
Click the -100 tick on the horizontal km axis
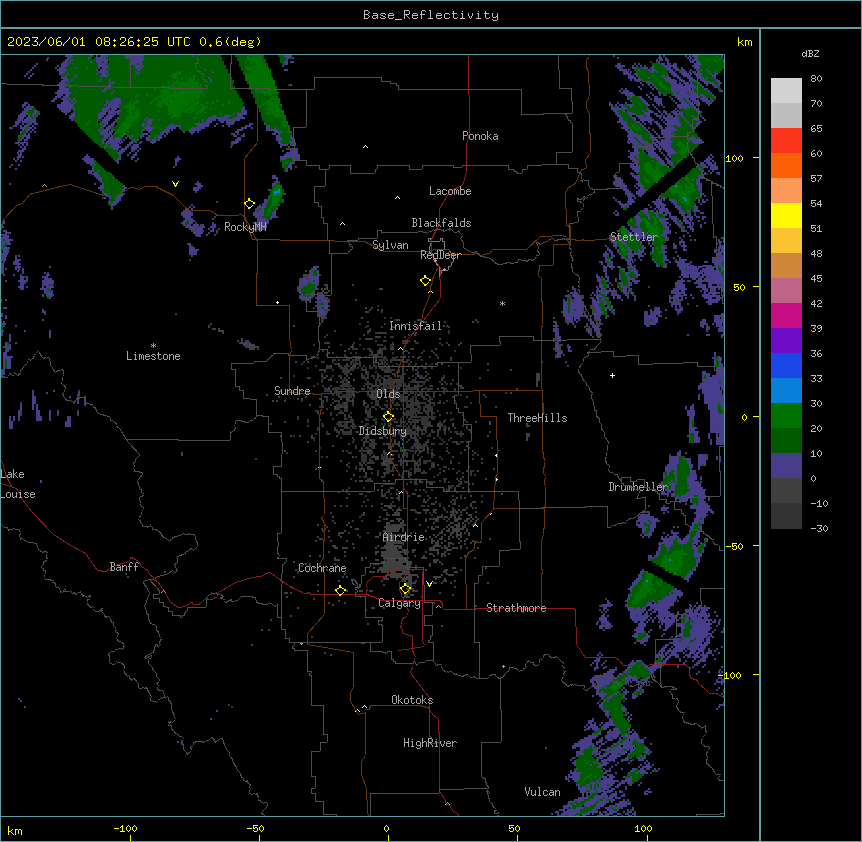(x=125, y=829)
